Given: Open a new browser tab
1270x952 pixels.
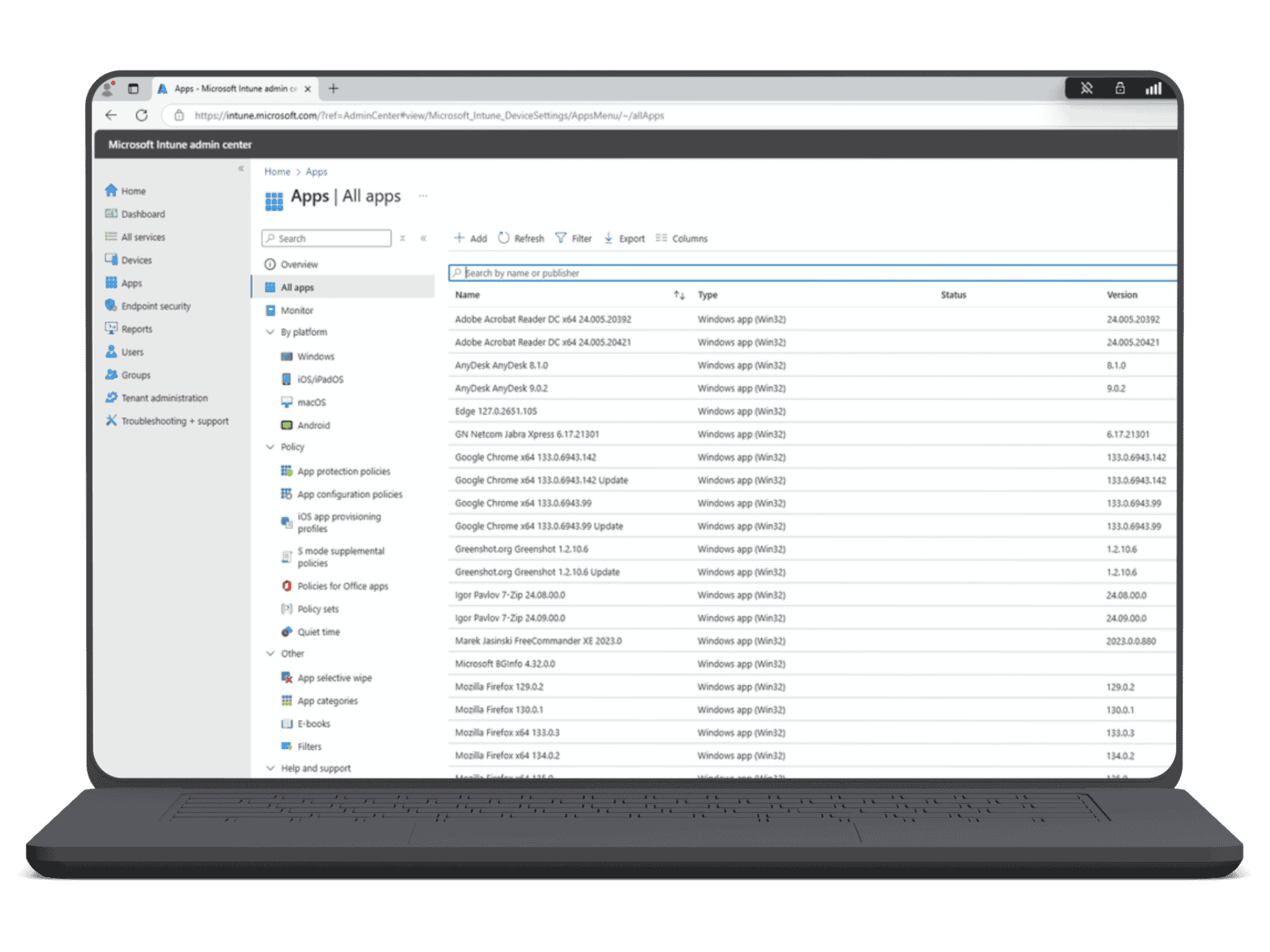Looking at the screenshot, I should coord(333,89).
